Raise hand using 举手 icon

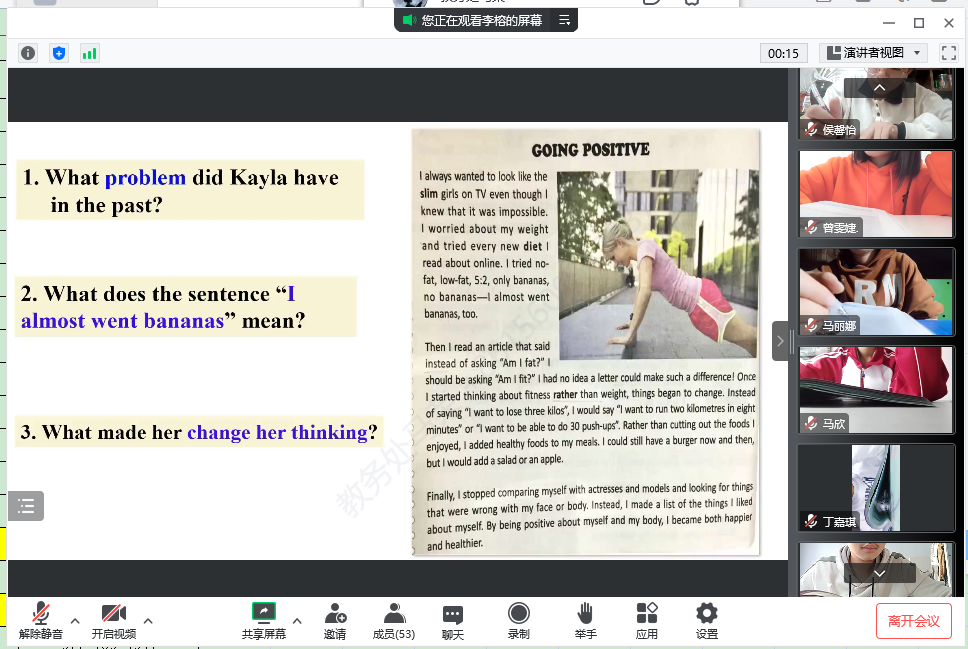click(585, 620)
